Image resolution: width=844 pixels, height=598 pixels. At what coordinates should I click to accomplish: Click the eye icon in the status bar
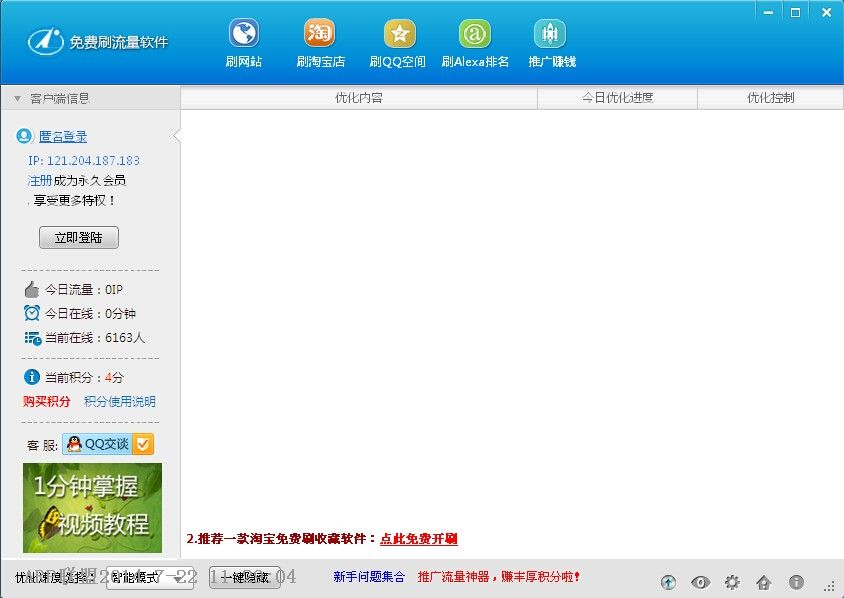tap(700, 581)
